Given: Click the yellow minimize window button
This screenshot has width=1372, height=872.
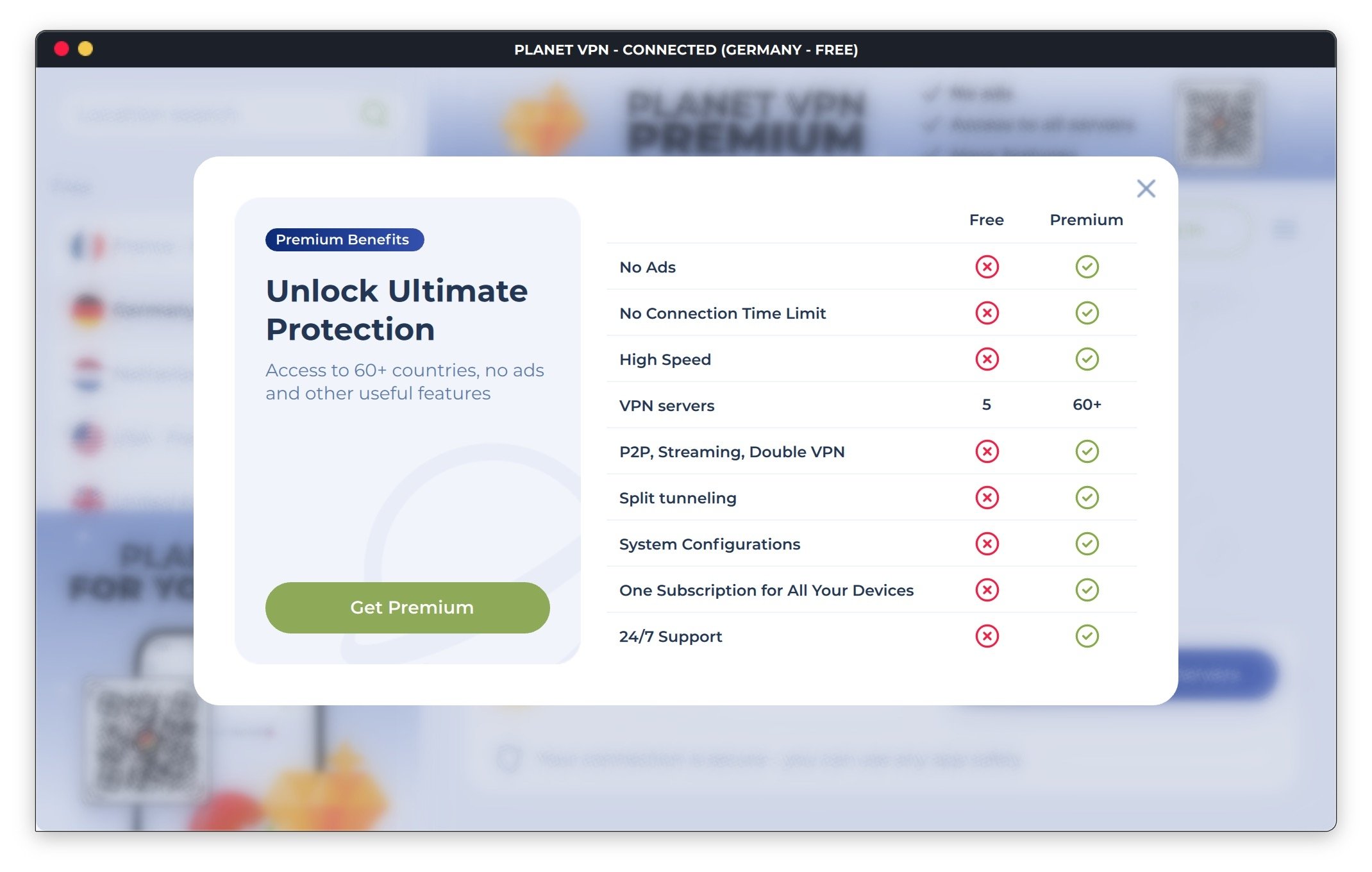Looking at the screenshot, I should [85, 49].
